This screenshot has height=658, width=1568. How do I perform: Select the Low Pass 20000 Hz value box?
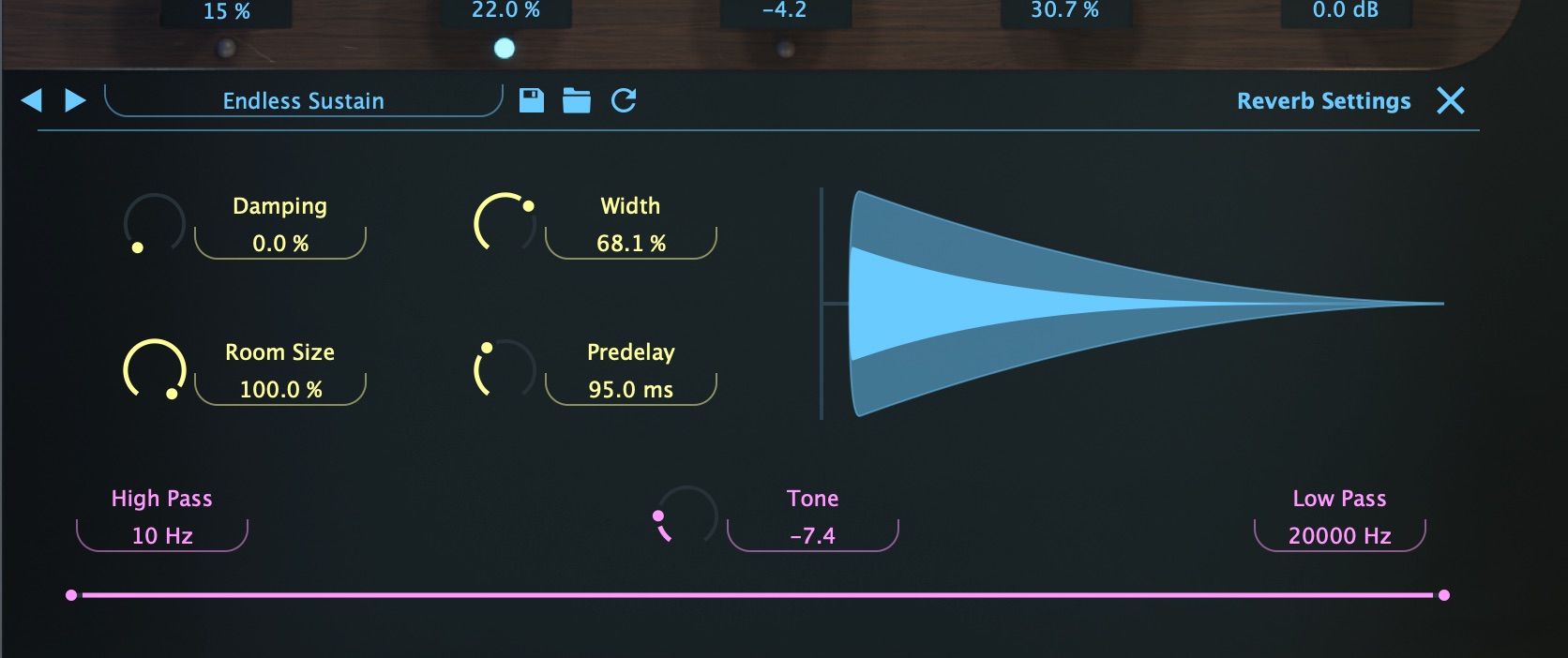(1340, 535)
